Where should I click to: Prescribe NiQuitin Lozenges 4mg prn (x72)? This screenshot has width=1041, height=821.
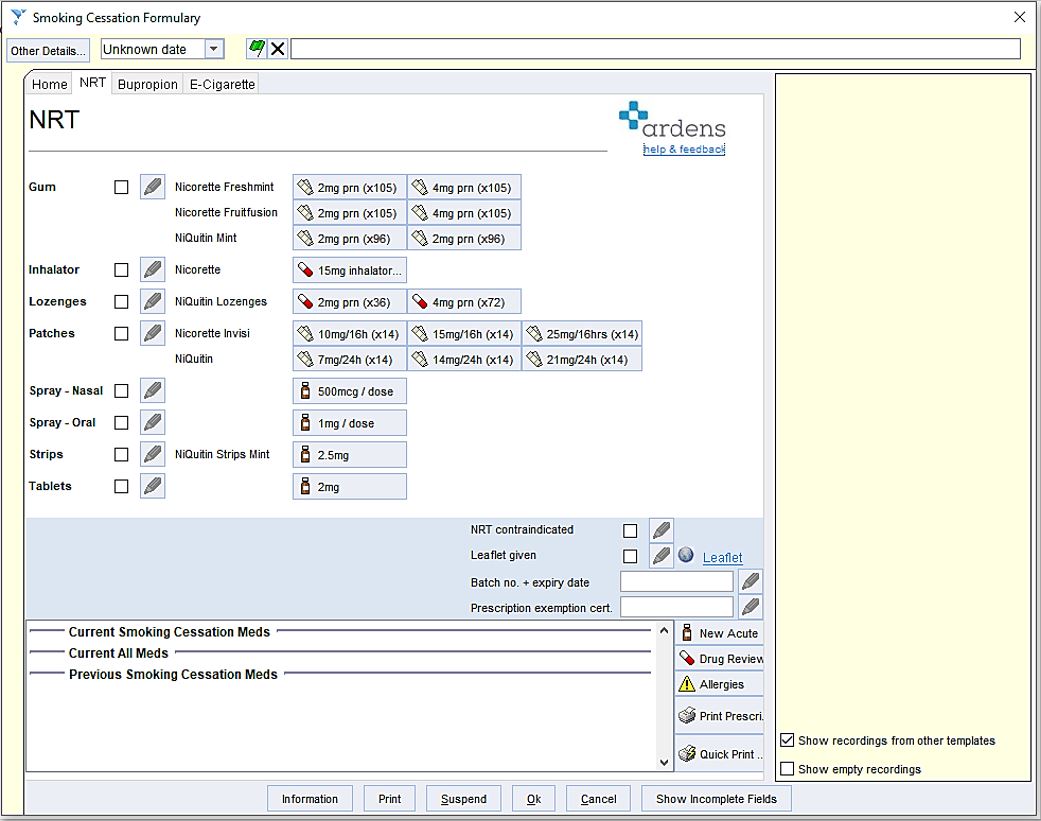(464, 302)
